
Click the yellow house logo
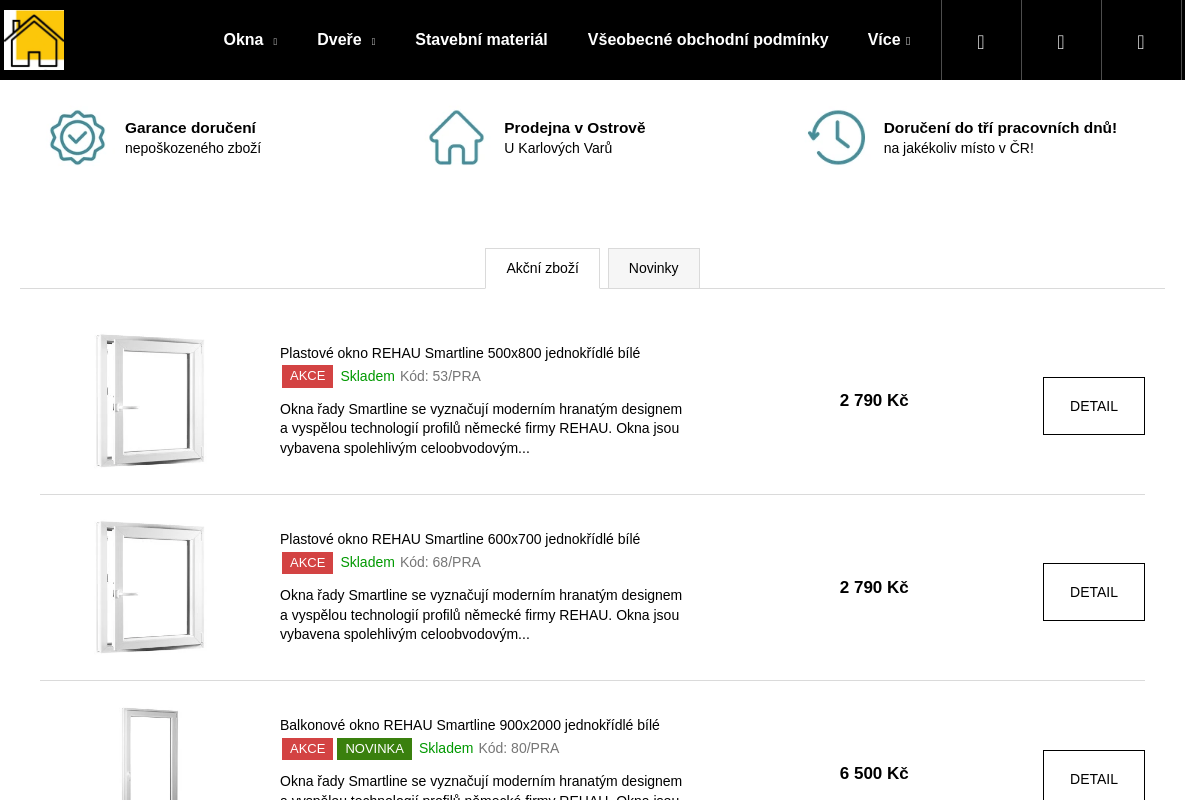pyautogui.click(x=34, y=40)
